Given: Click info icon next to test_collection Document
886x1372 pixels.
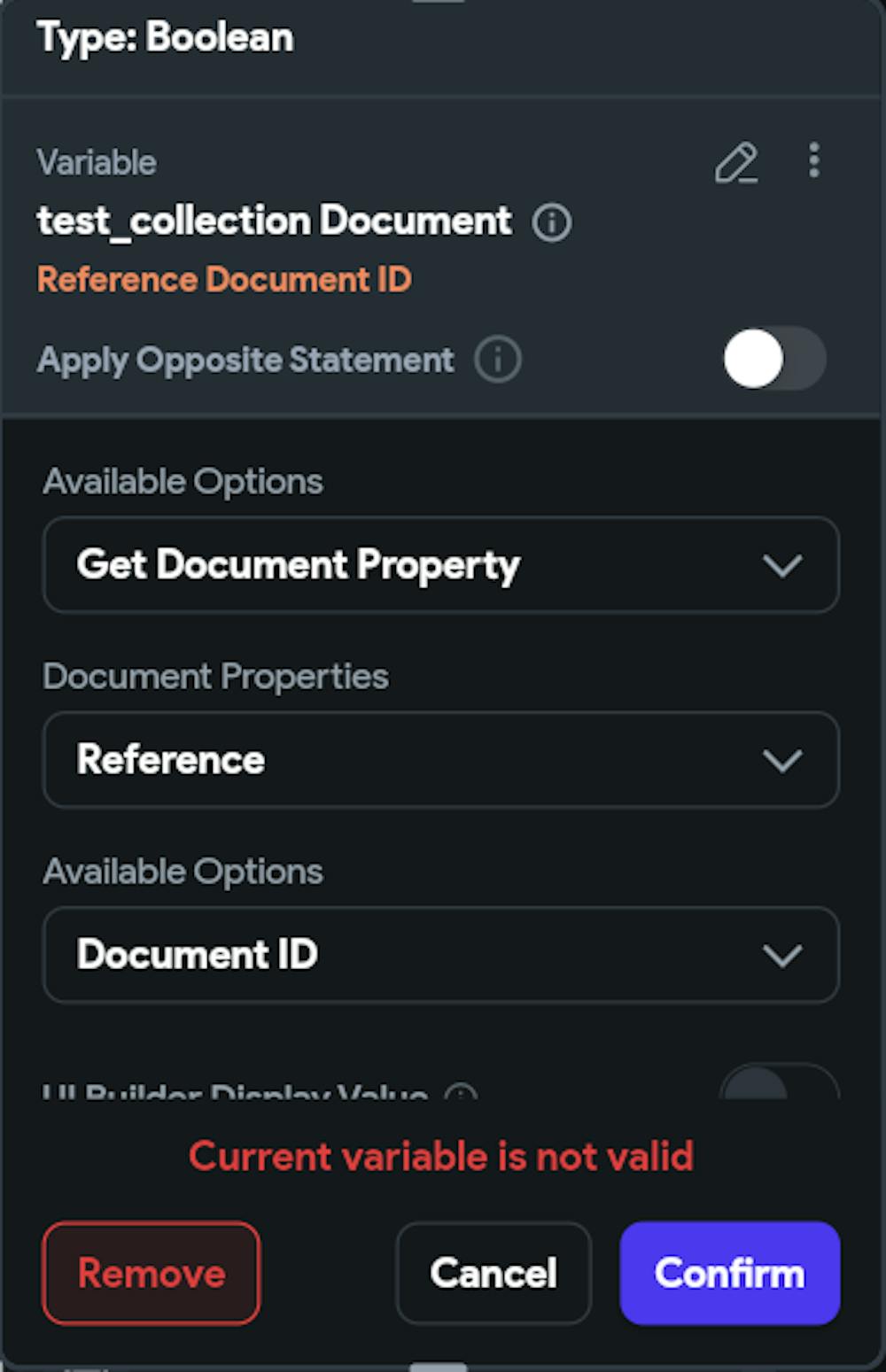Looking at the screenshot, I should point(552,222).
